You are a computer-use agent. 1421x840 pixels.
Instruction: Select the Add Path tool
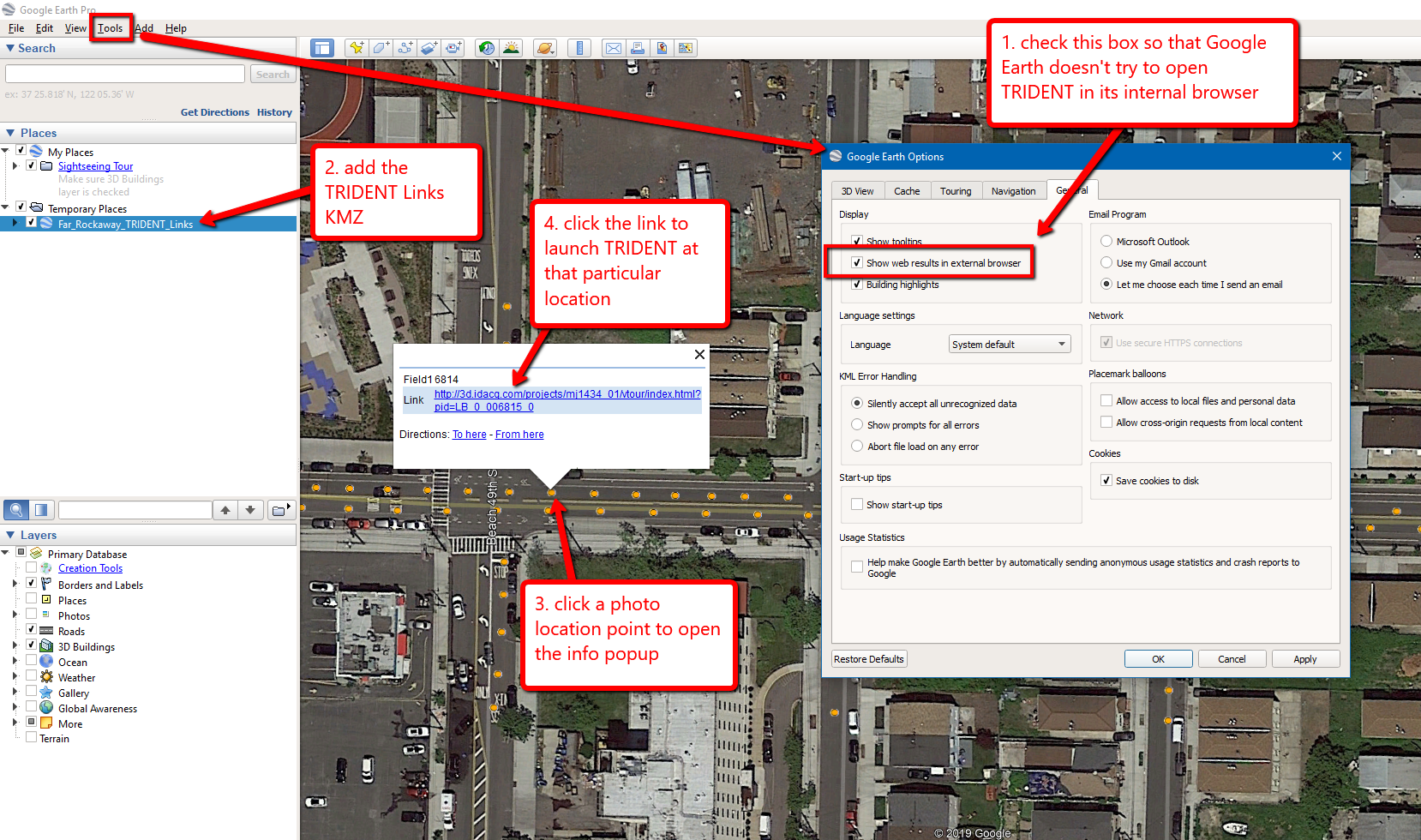[x=405, y=48]
